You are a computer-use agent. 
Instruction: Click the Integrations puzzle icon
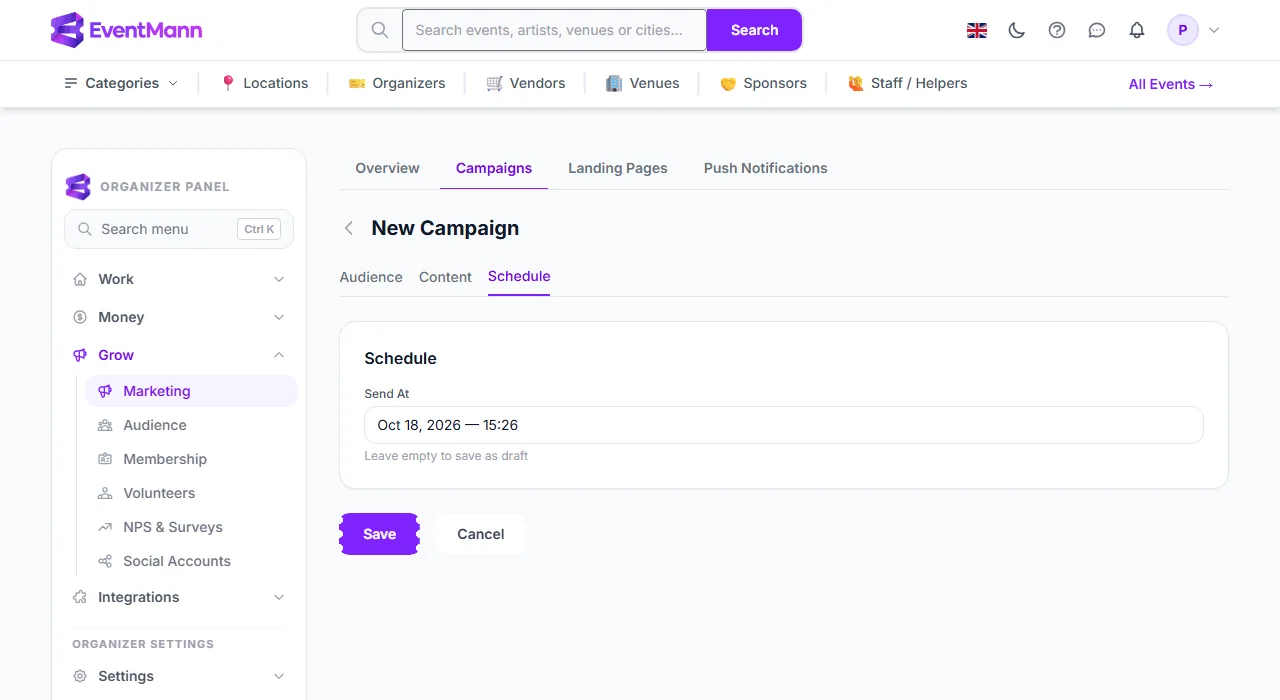[x=80, y=597]
